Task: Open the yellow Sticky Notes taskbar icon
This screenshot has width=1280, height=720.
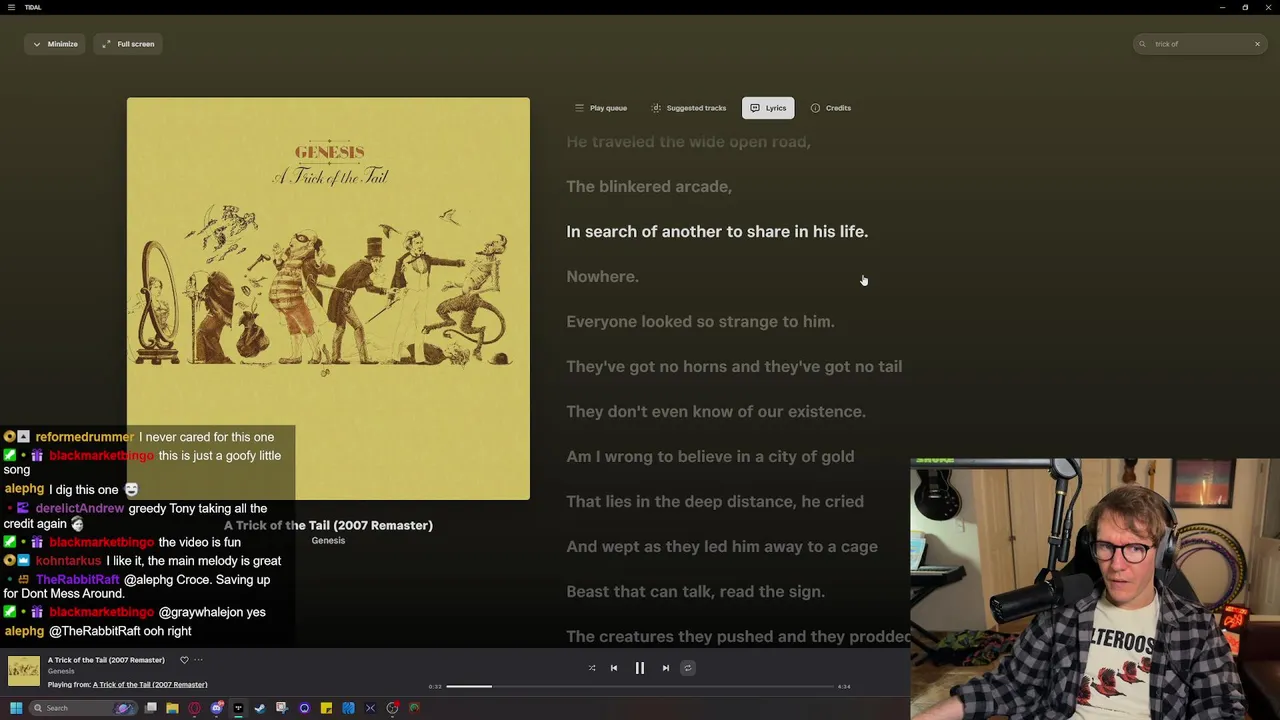Action: (326, 708)
